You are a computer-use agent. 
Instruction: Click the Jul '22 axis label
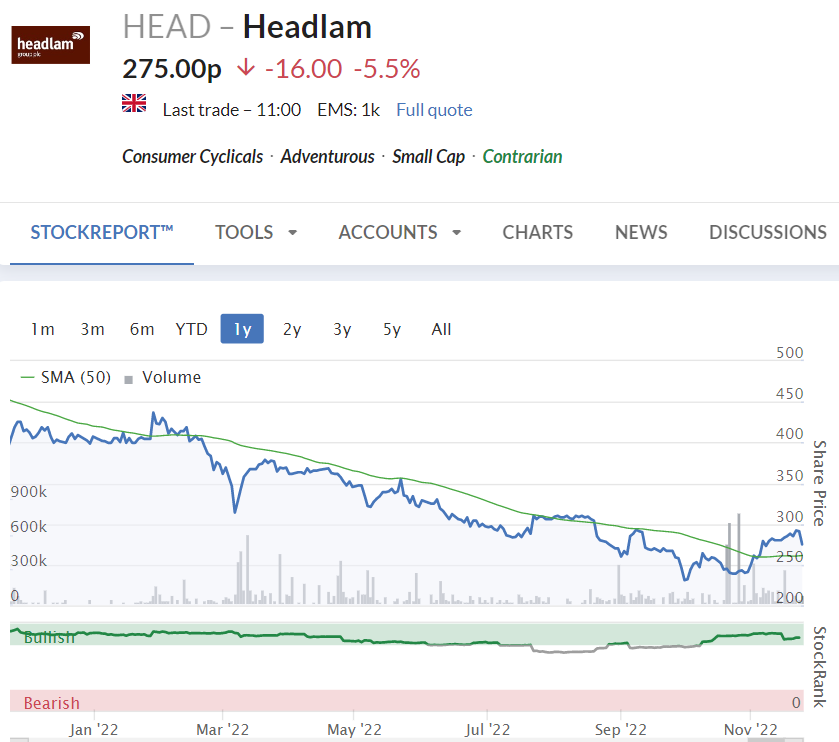487,729
